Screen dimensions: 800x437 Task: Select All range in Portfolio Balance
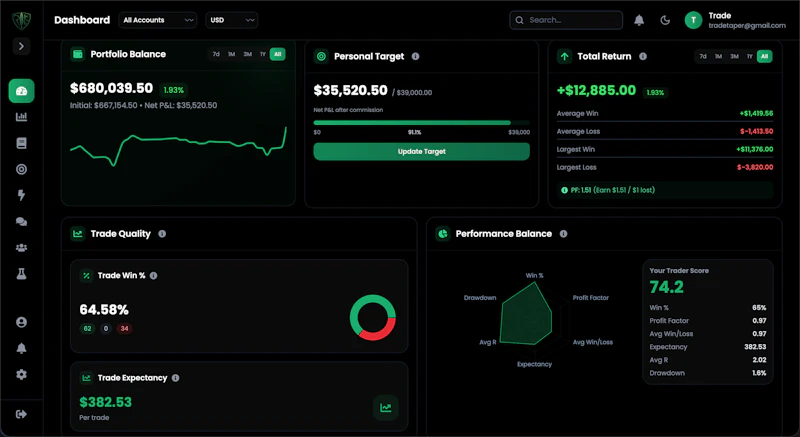point(278,54)
